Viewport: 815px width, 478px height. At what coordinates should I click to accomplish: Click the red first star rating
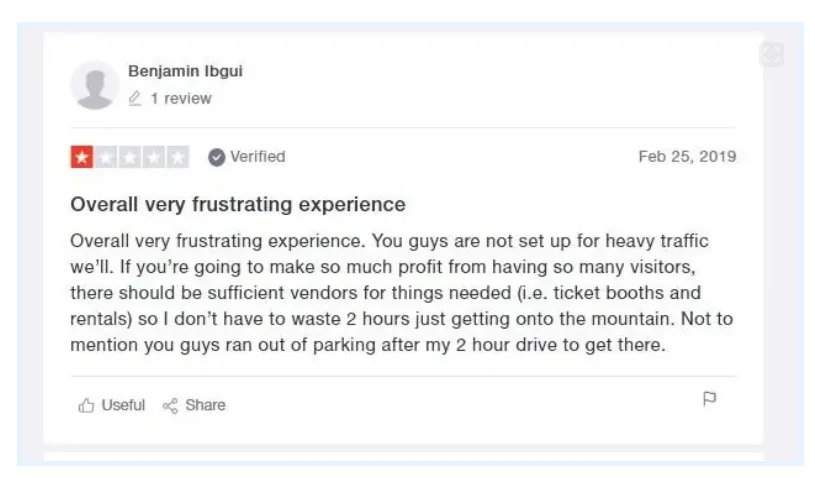(81, 157)
